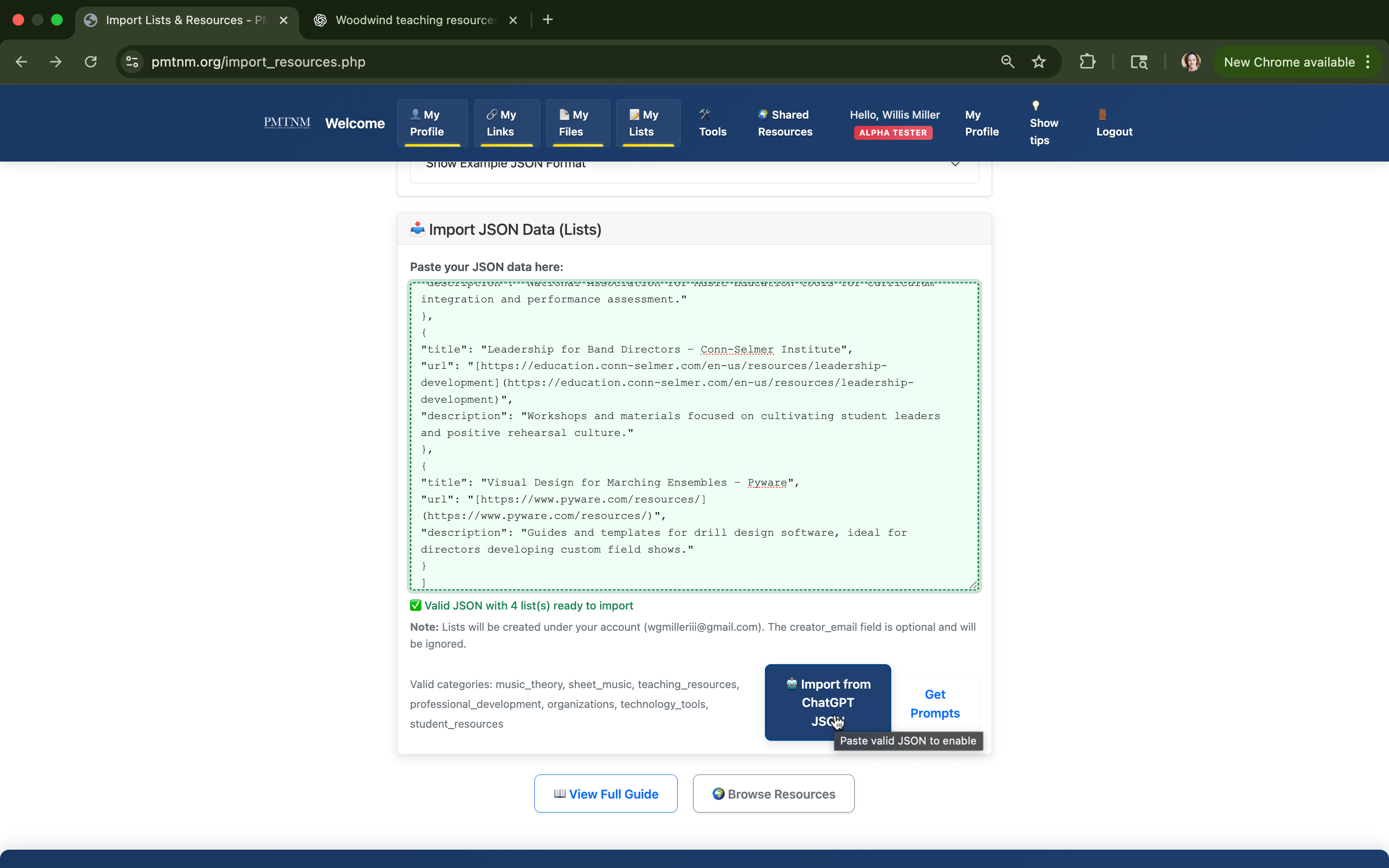Toggle Show tips in navigation bar
The width and height of the screenshot is (1389, 868).
[x=1043, y=123]
